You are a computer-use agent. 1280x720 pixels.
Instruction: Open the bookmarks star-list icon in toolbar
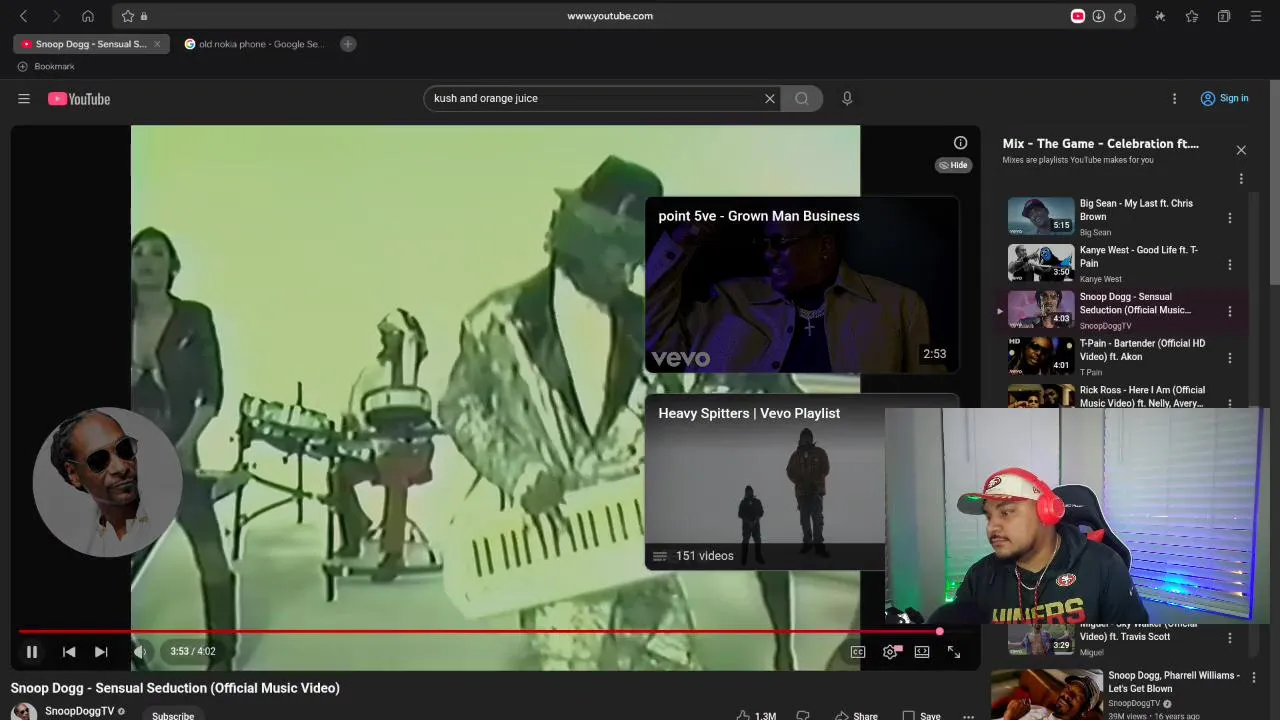click(x=1192, y=16)
